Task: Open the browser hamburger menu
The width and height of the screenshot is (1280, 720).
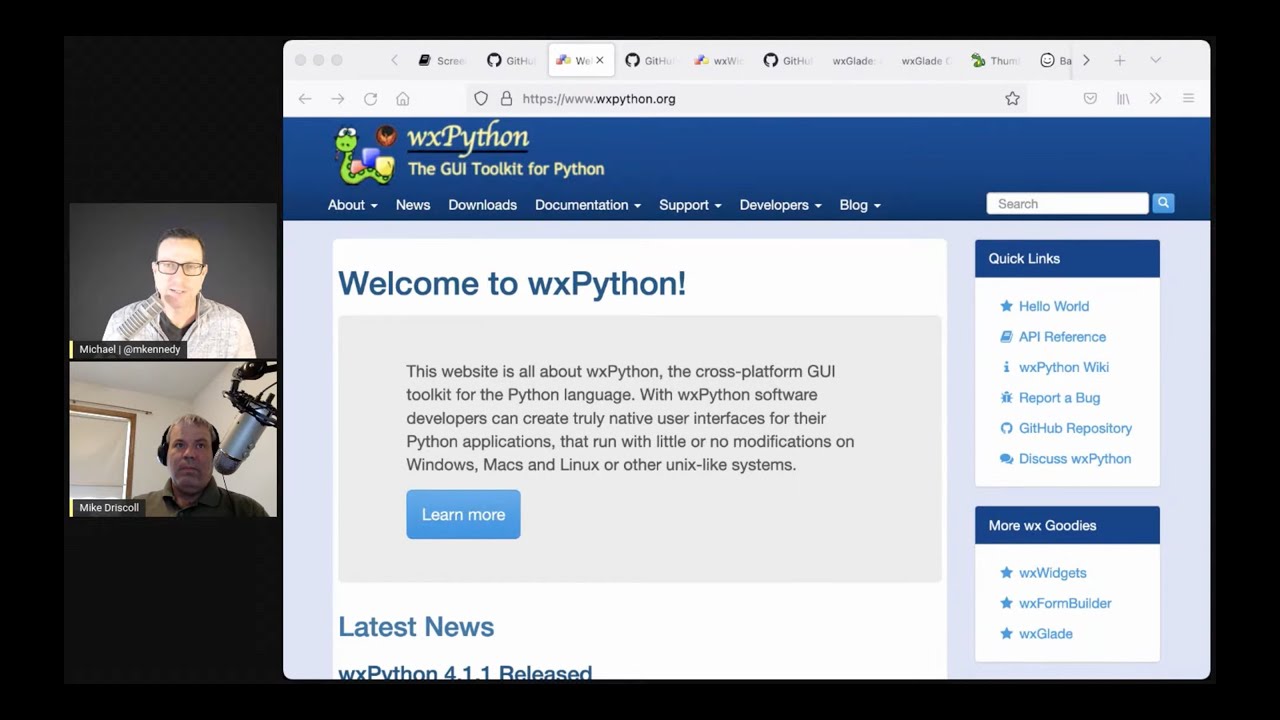Action: pos(1188,99)
